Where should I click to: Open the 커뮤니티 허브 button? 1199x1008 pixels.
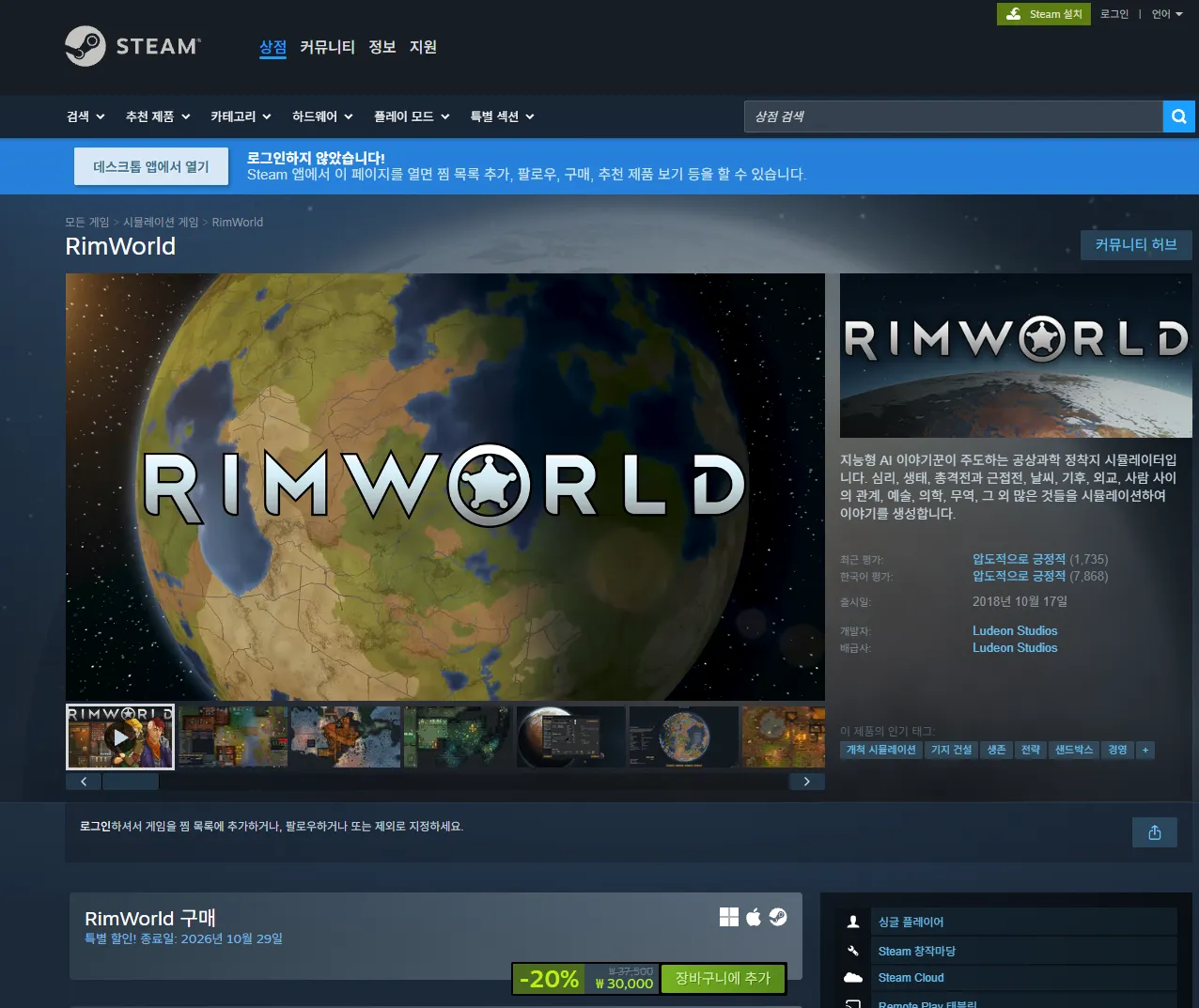[1136, 245]
